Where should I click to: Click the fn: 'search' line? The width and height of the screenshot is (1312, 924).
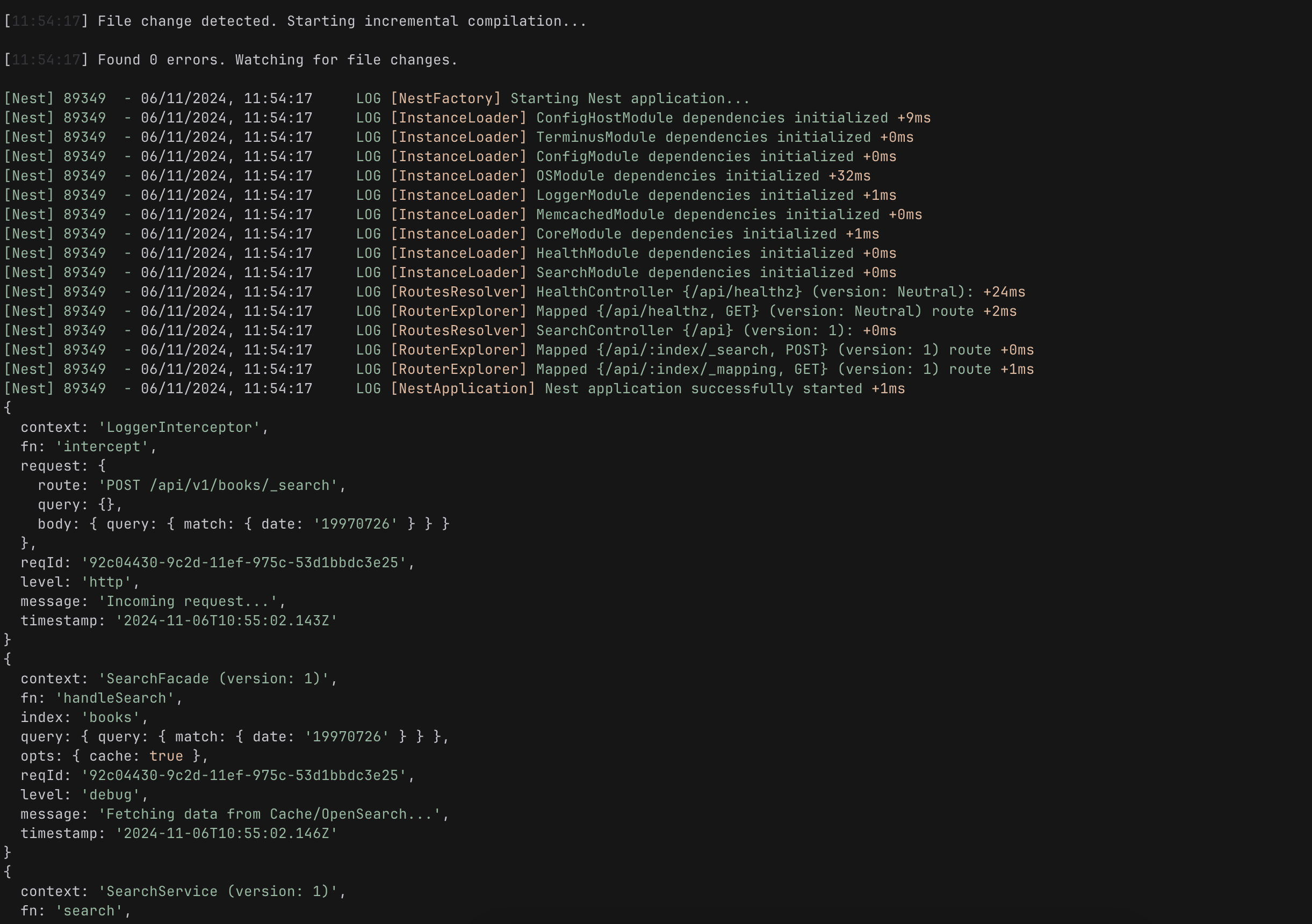(x=76, y=912)
